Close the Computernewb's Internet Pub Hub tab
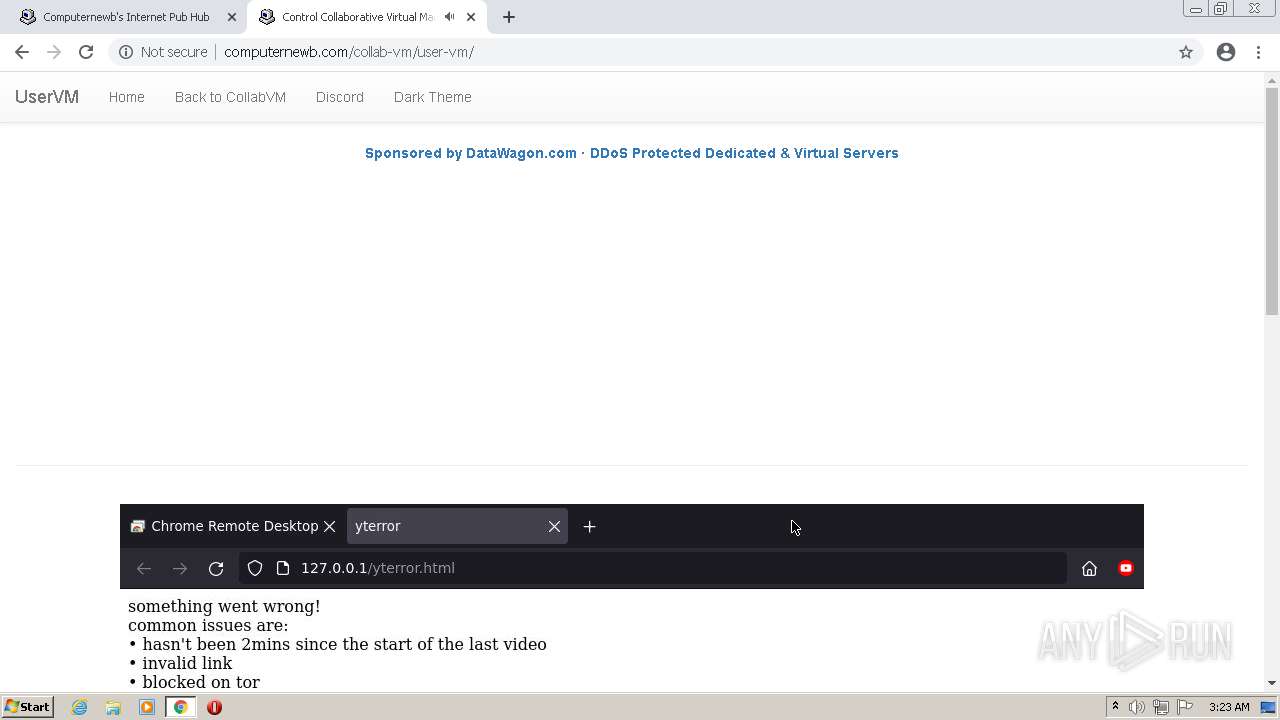Image resolution: width=1280 pixels, height=720 pixels. [x=232, y=17]
